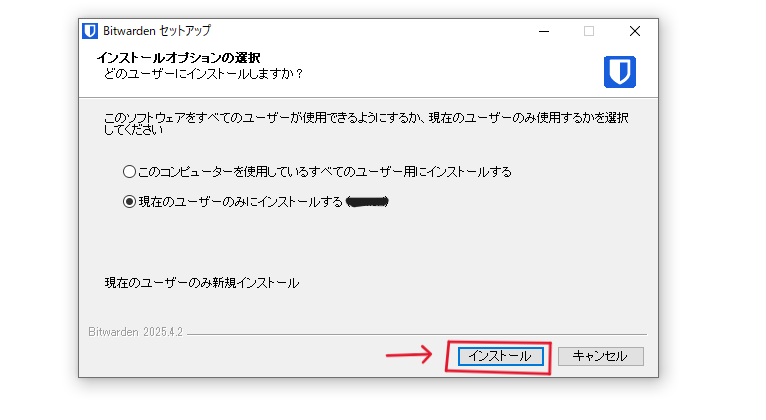Click the Bitwarden shield icon in title bar
Image resolution: width=766 pixels, height=420 pixels.
coord(90,31)
